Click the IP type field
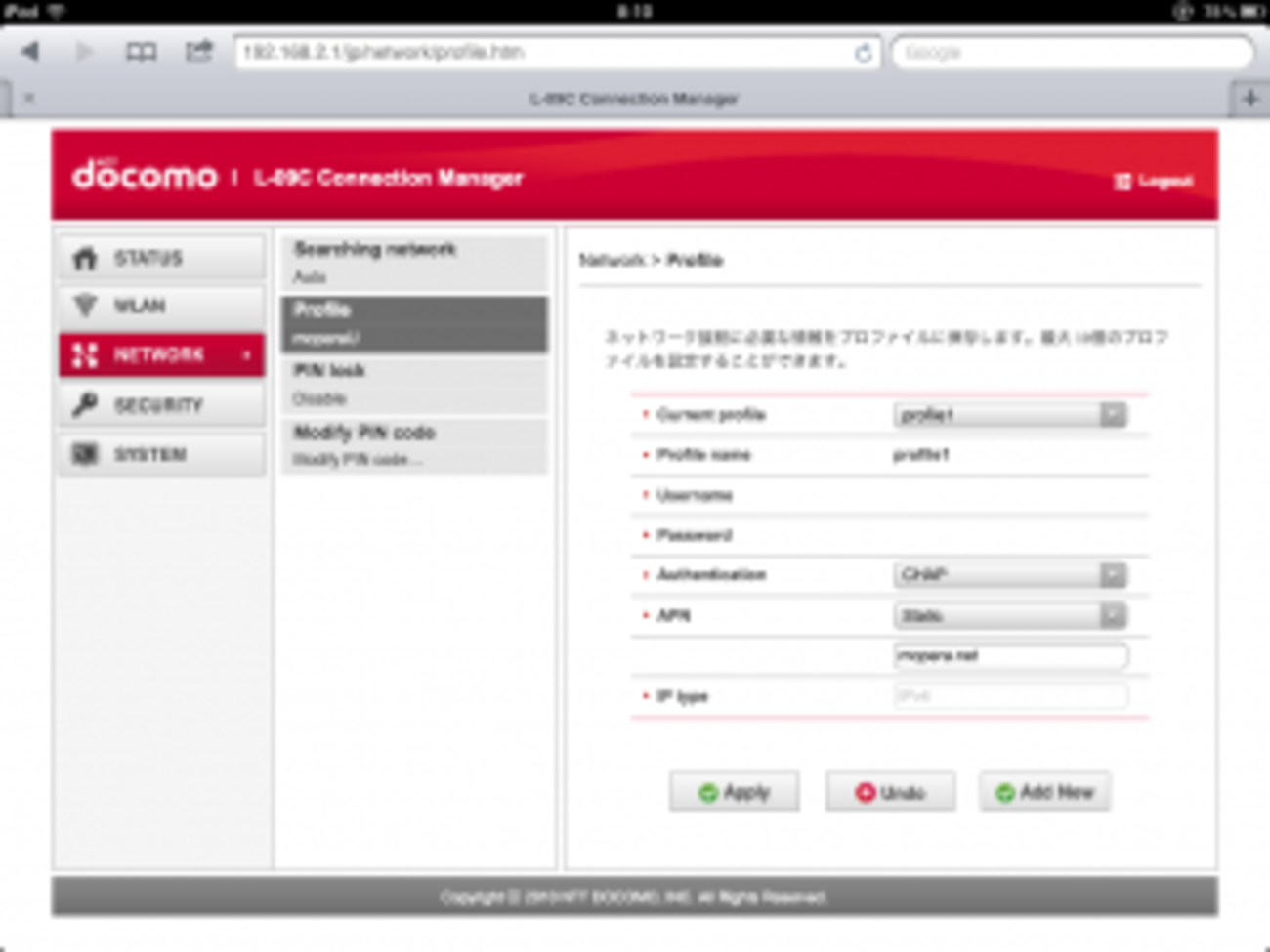Image resolution: width=1270 pixels, height=952 pixels. point(1011,696)
